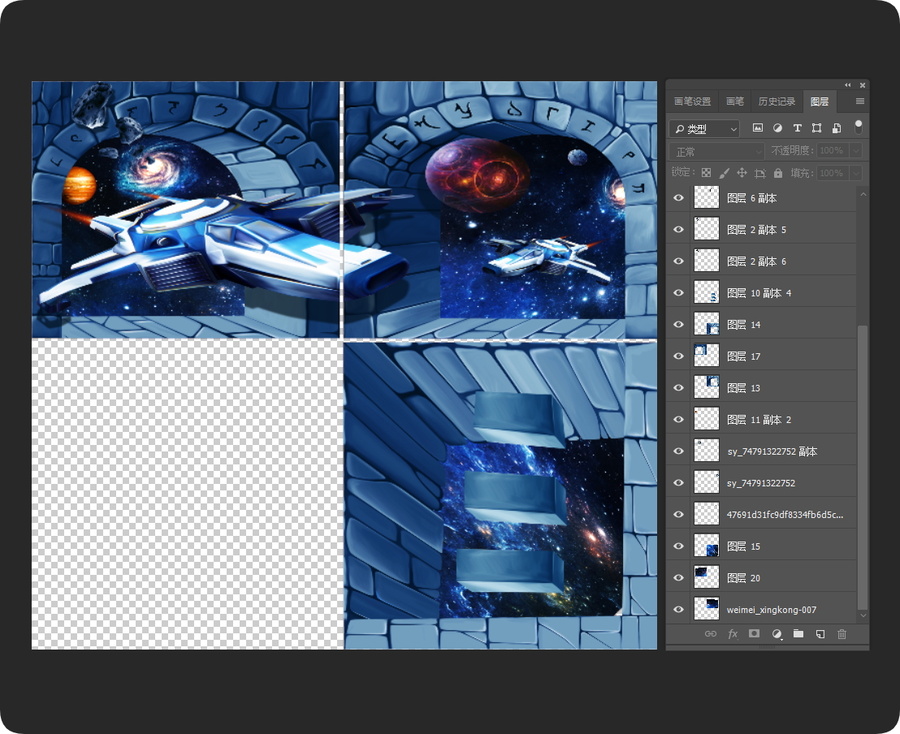Filter for smart object layers
Screen dimensions: 900x734
coord(836,128)
